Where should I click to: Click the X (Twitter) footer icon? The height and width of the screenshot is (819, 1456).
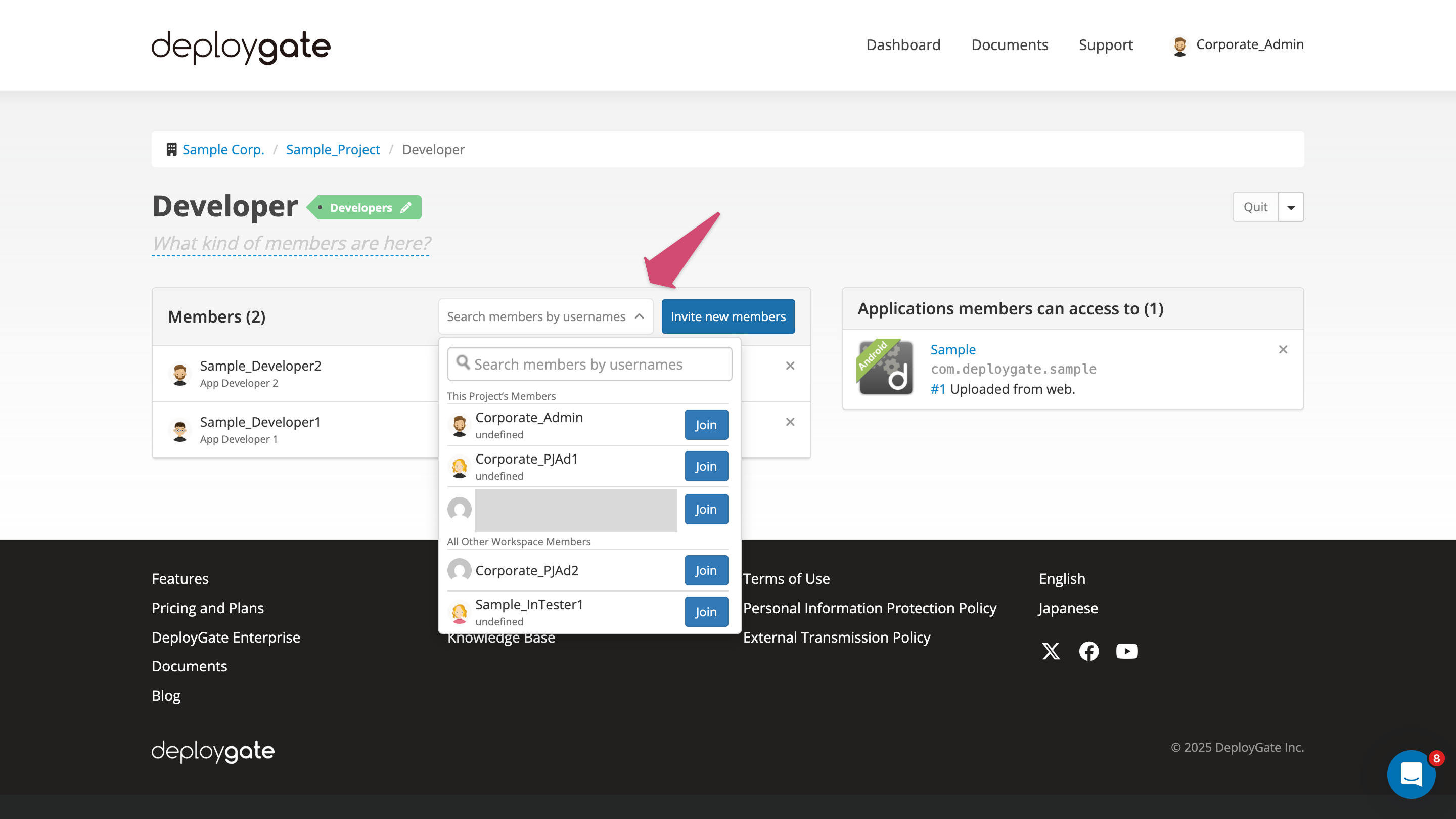click(x=1051, y=651)
